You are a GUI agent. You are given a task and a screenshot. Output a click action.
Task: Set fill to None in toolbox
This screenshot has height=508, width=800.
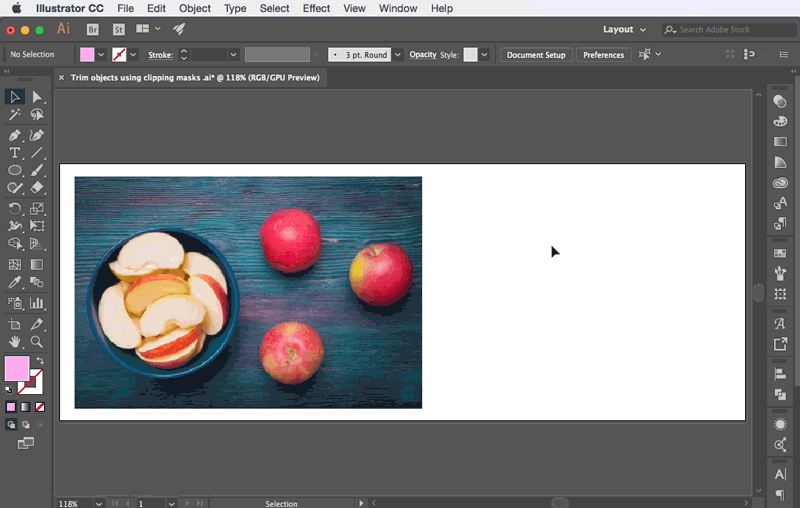point(40,407)
